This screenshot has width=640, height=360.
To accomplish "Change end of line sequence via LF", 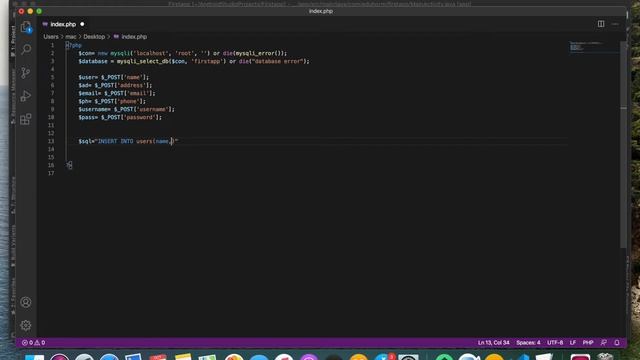I will point(573,342).
